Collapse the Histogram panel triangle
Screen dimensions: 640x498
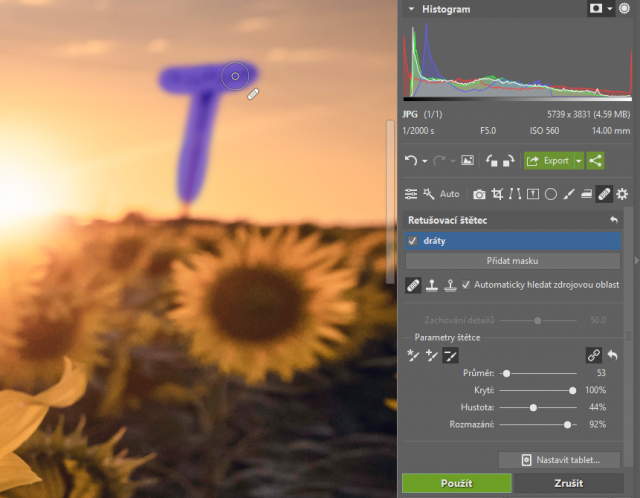[x=411, y=9]
